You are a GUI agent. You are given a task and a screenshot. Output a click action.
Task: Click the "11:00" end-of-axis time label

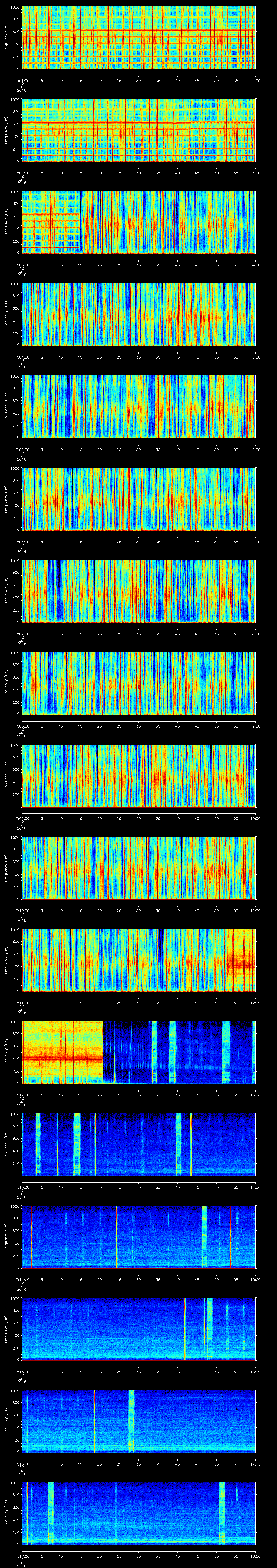[x=256, y=910]
